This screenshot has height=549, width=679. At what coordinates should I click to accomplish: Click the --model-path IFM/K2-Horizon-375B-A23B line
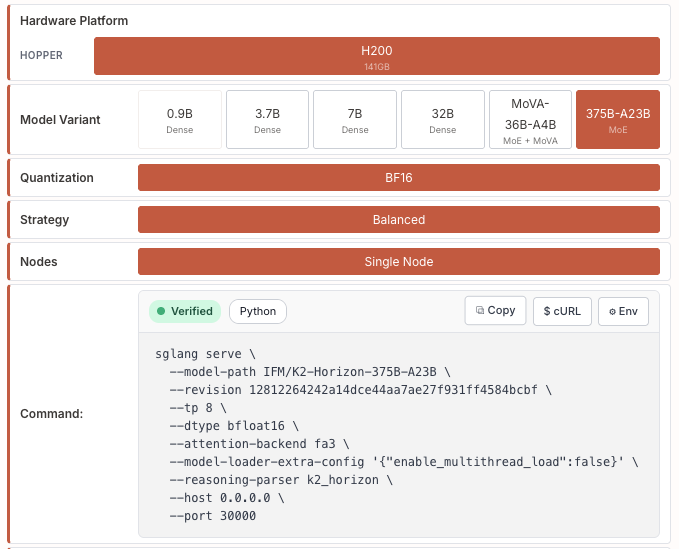coord(310,372)
